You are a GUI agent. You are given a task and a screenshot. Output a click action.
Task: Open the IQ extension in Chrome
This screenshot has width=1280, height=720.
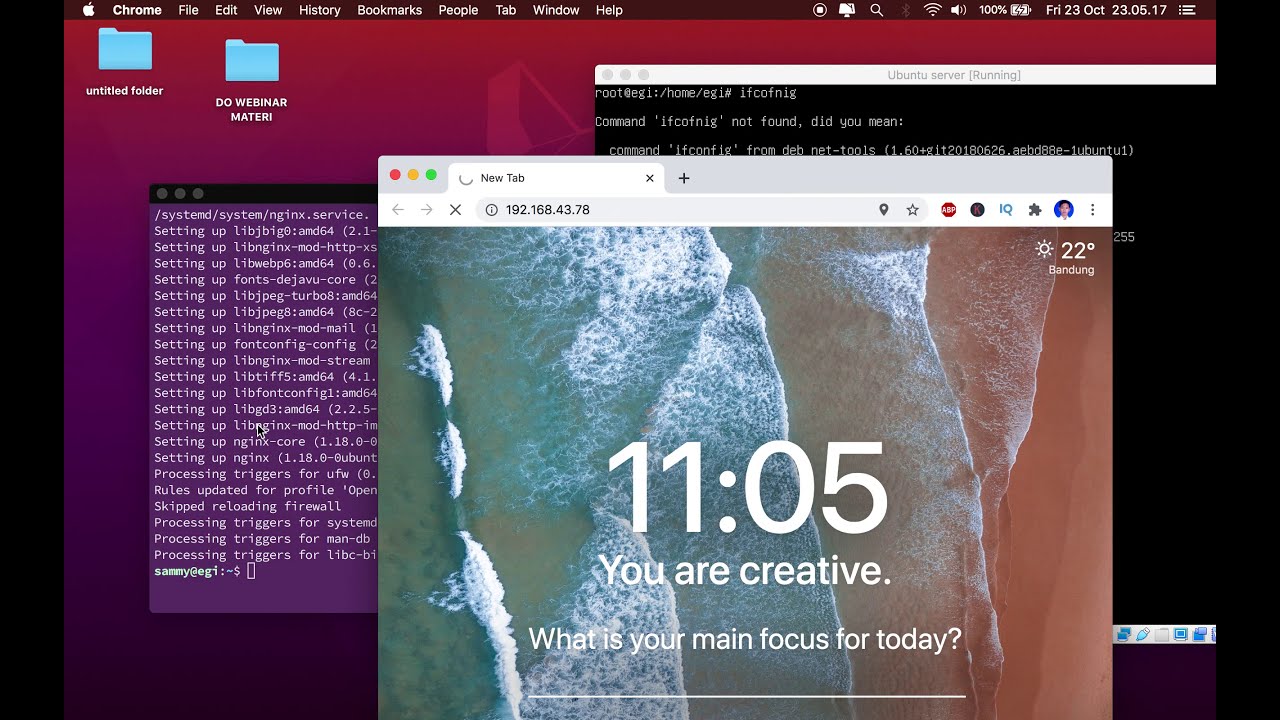(x=1006, y=210)
